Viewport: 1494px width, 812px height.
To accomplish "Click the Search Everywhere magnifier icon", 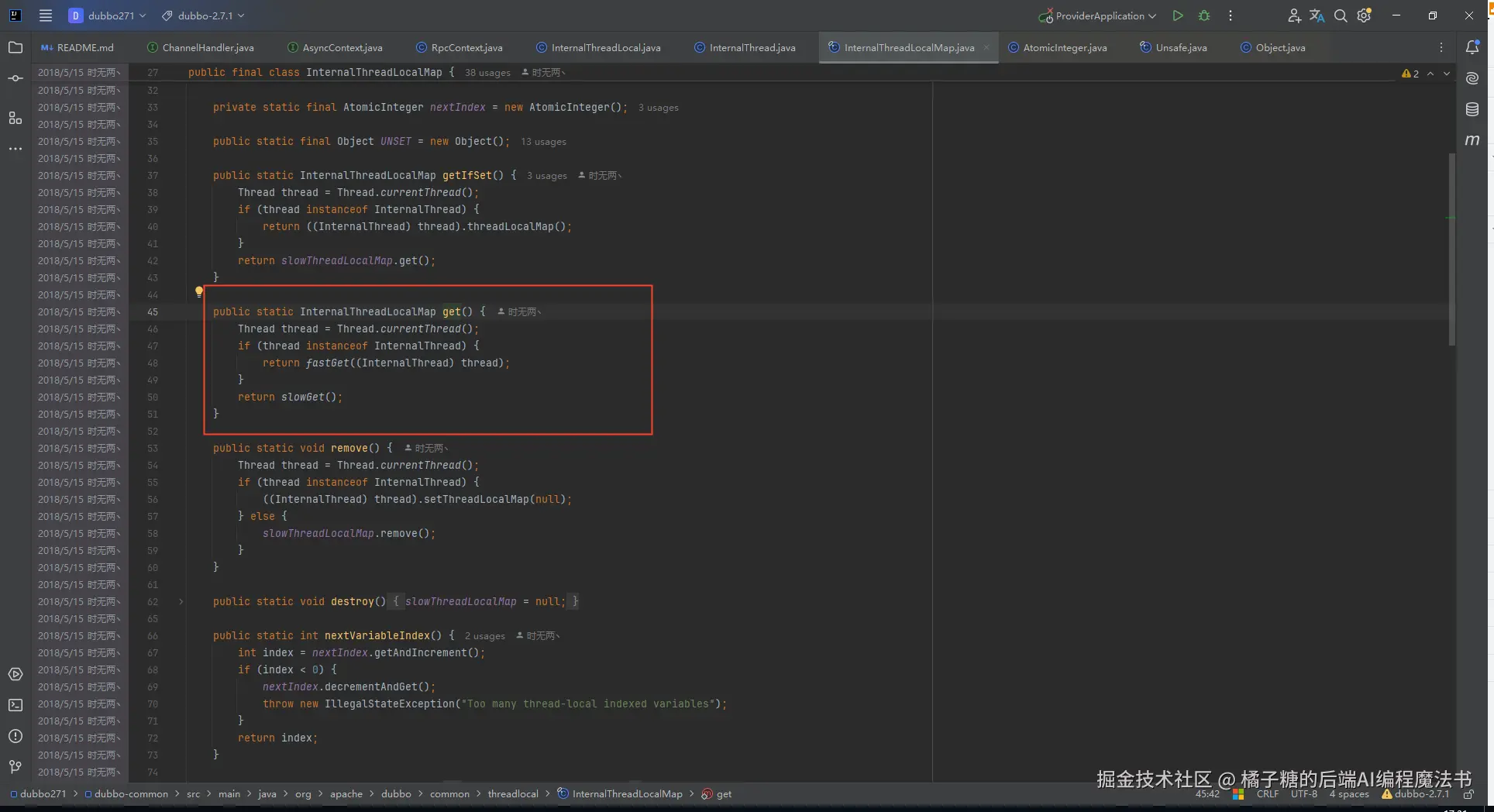I will click(1340, 15).
